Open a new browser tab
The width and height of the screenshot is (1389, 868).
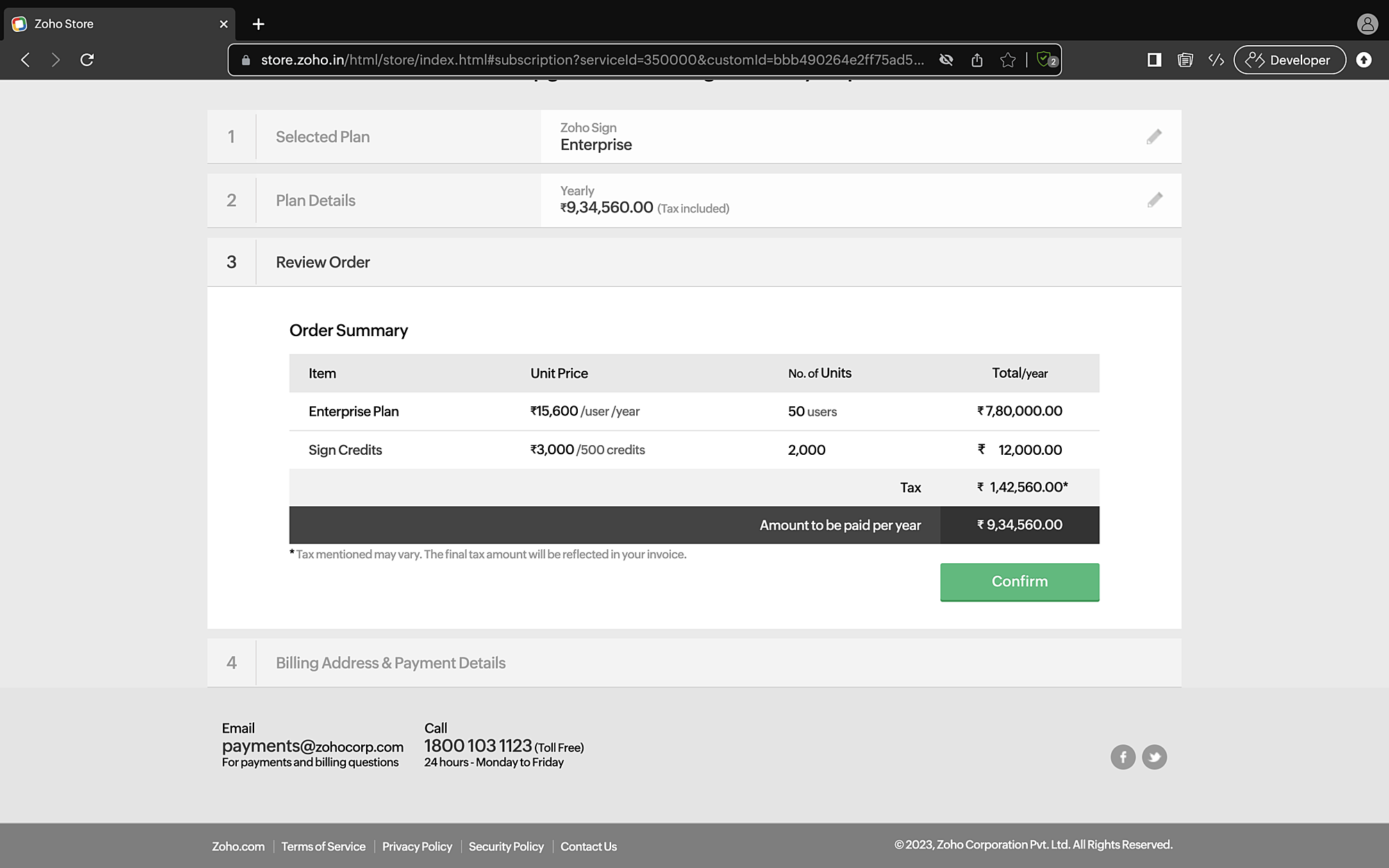click(x=258, y=24)
